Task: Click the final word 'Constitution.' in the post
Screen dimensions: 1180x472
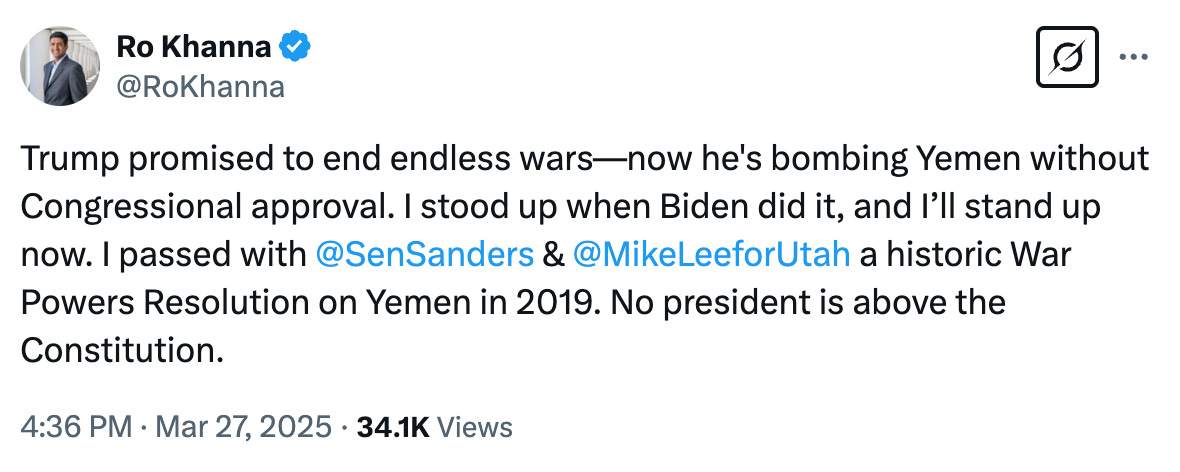Action: click(x=122, y=350)
